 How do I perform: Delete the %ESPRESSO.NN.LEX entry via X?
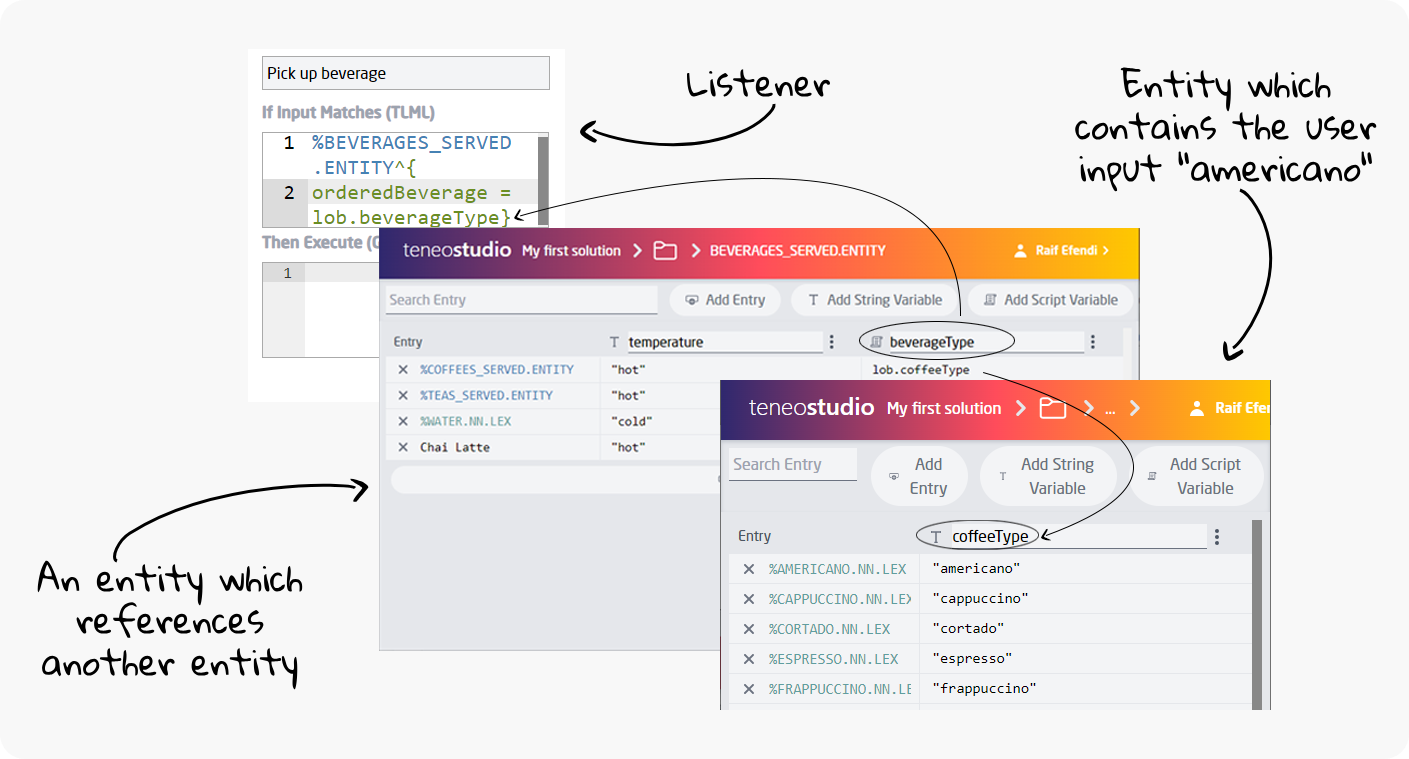click(x=748, y=659)
